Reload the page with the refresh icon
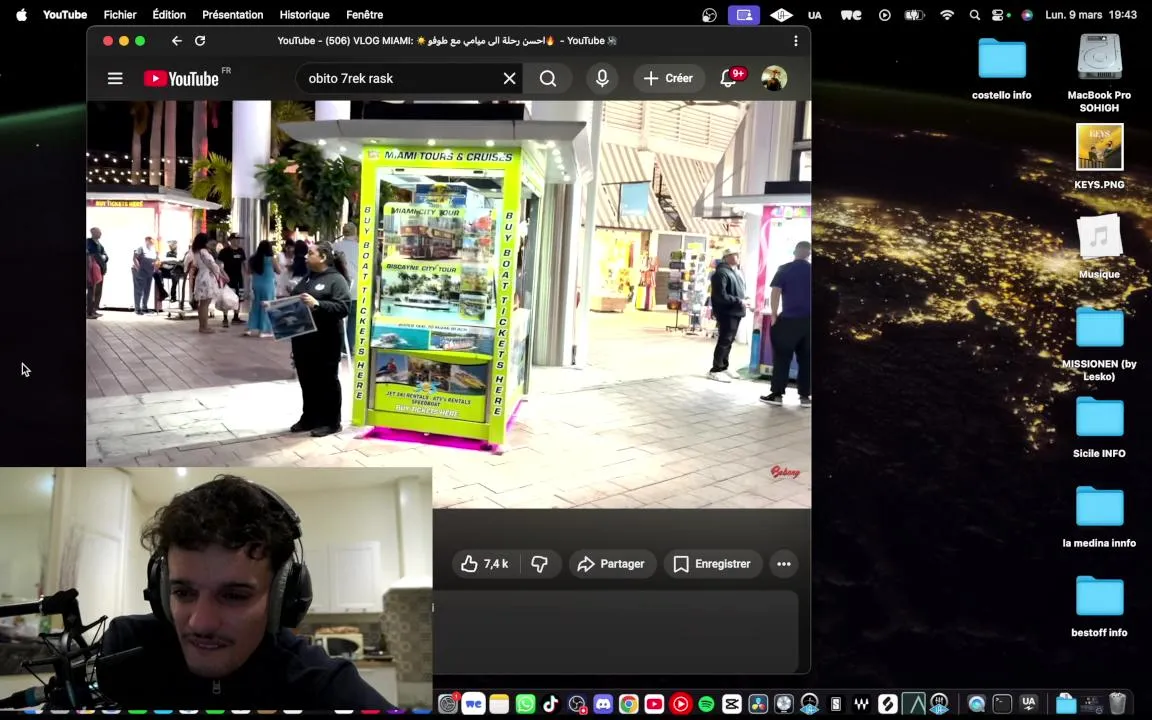 200,41
